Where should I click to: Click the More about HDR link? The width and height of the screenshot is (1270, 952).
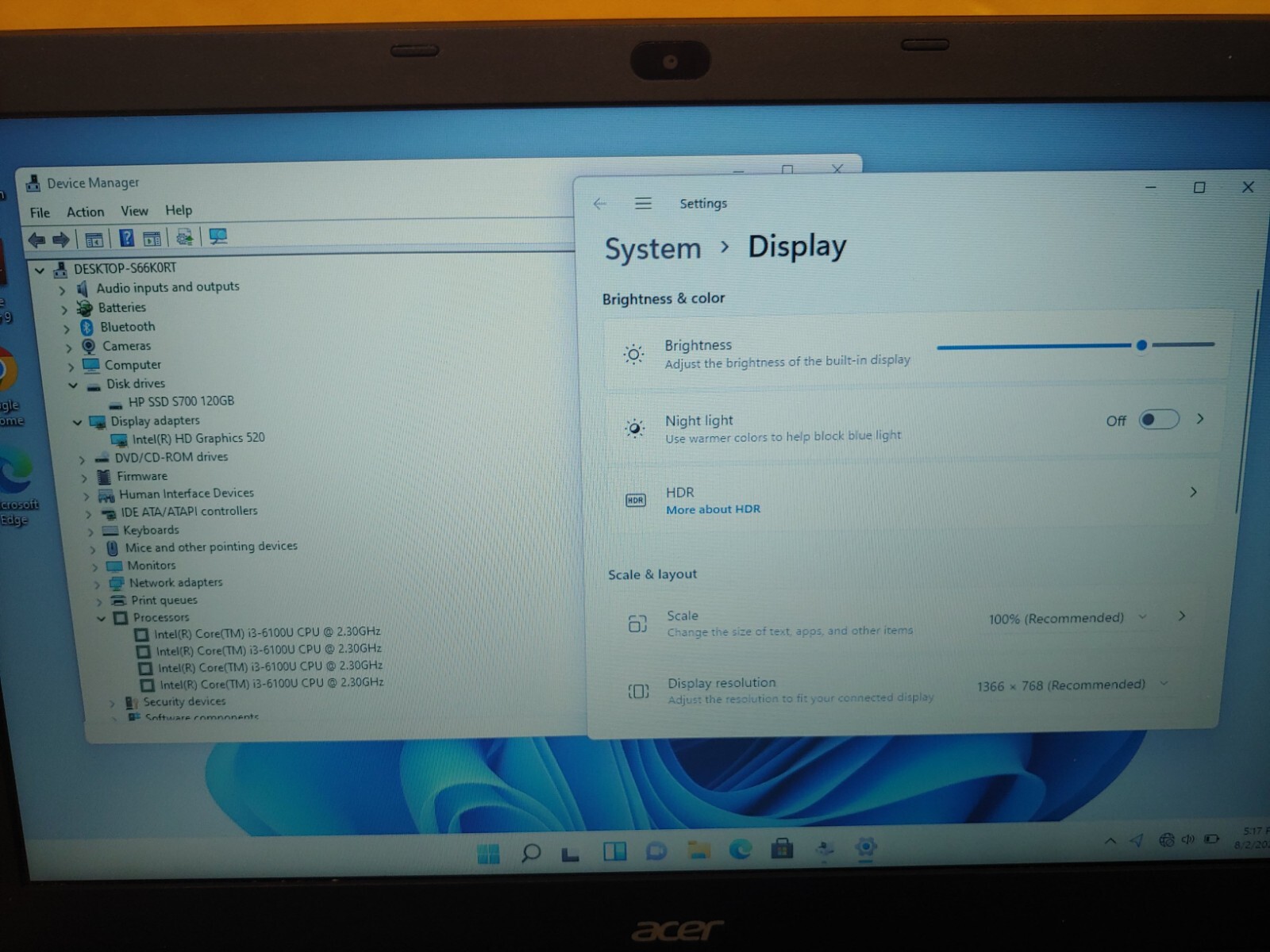(x=713, y=509)
